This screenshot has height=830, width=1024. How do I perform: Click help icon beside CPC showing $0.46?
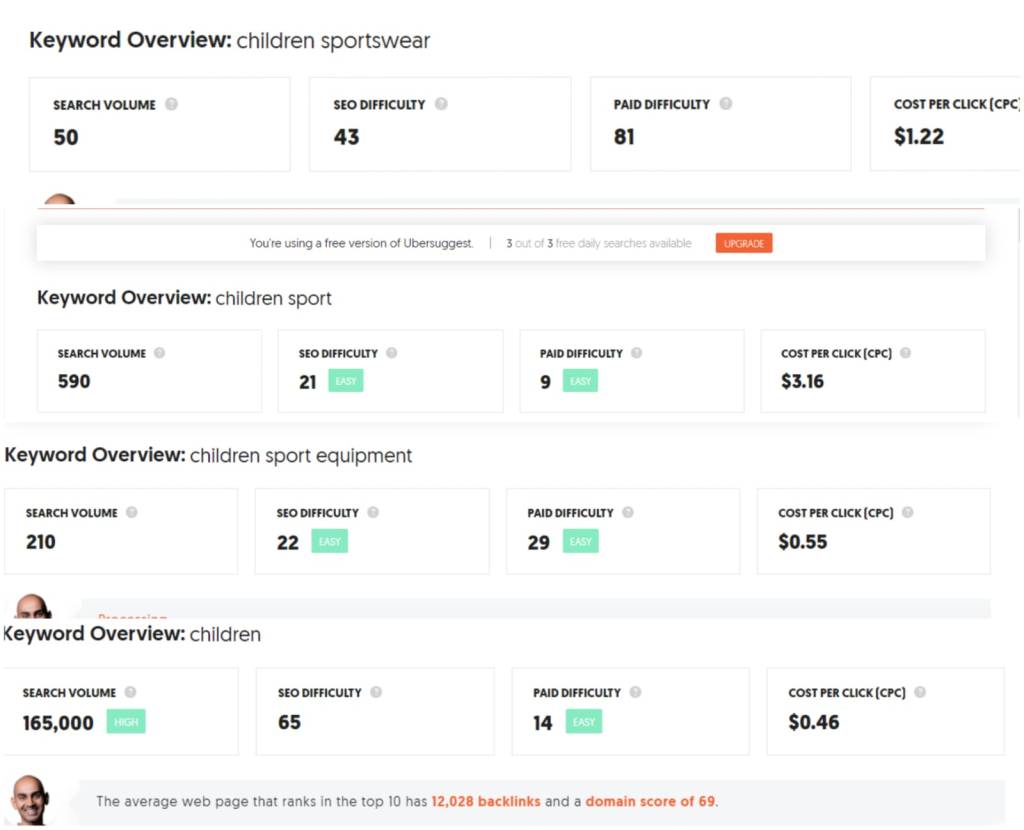pos(920,692)
